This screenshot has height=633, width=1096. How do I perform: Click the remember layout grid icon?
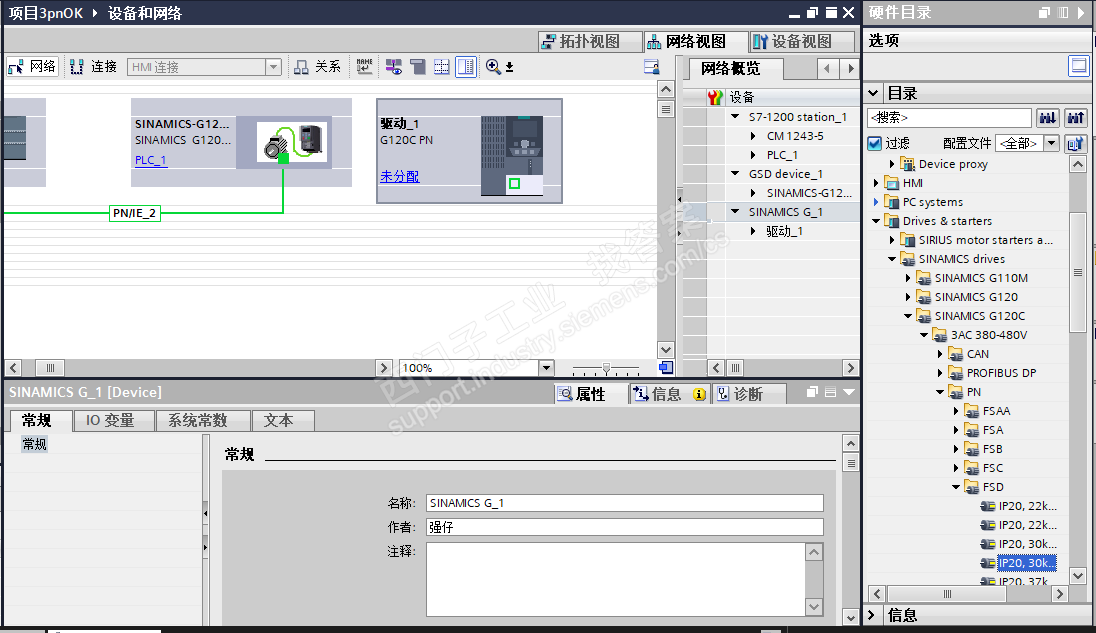point(442,66)
